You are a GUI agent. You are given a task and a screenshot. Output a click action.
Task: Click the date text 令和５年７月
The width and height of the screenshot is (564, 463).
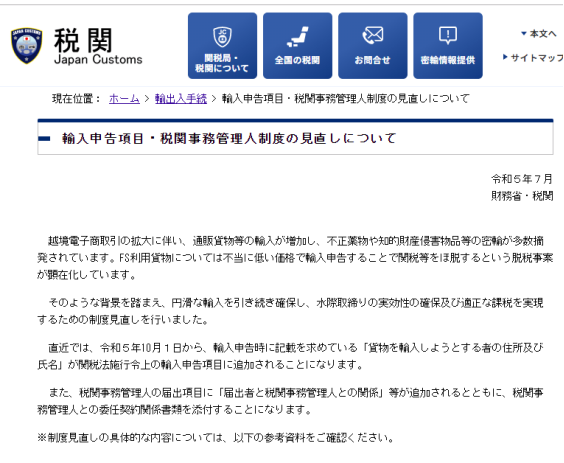click(522, 179)
